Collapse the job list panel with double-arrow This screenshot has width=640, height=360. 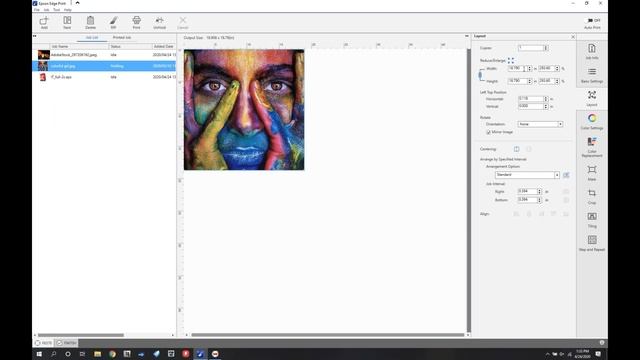pyautogui.click(x=35, y=36)
